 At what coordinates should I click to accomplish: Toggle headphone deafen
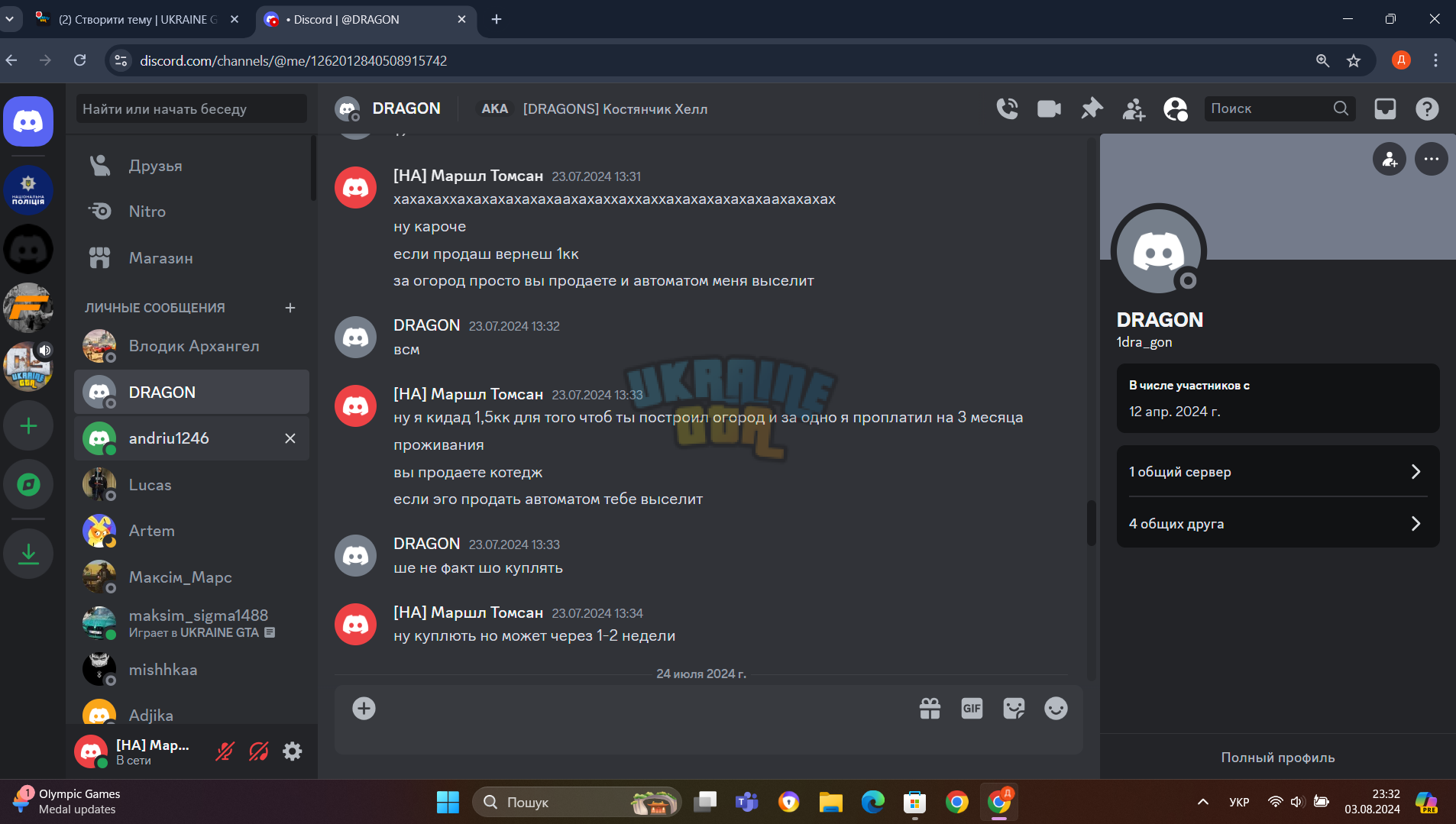click(x=259, y=751)
